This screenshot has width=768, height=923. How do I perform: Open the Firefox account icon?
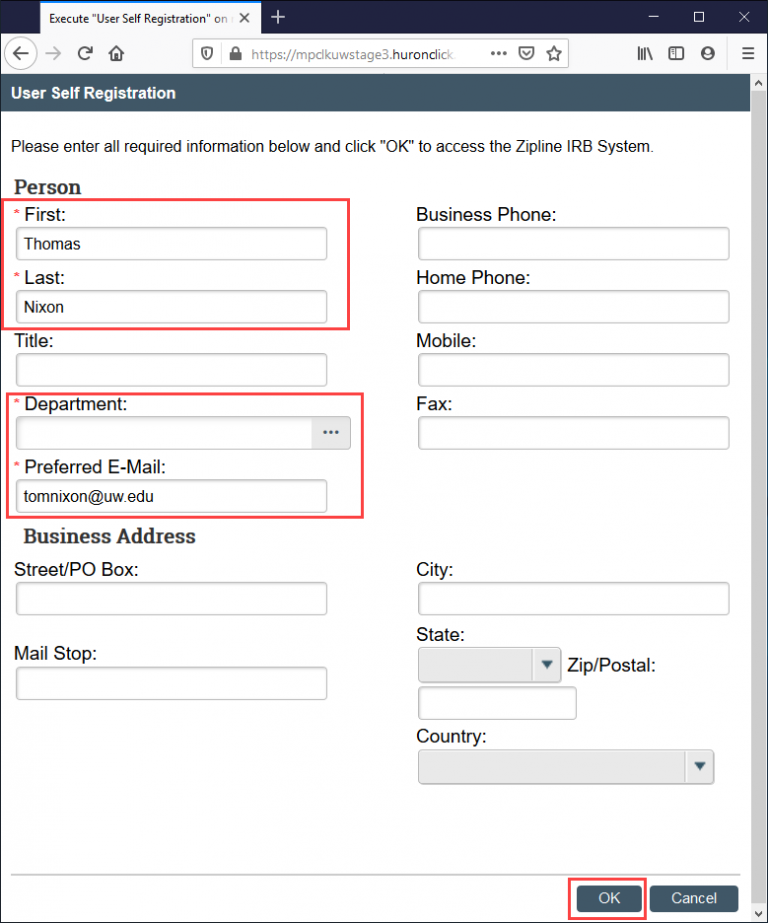[x=708, y=53]
